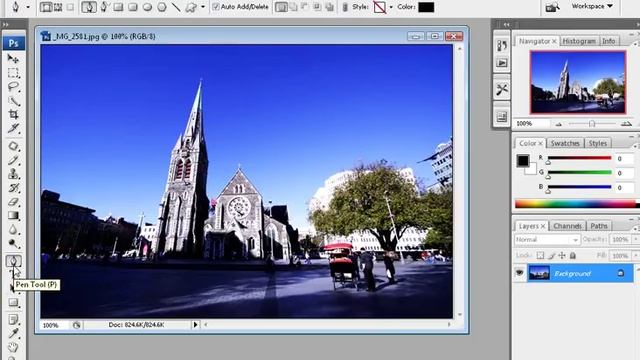Select the Gradient tool
The width and height of the screenshot is (640, 360).
pos(13,216)
